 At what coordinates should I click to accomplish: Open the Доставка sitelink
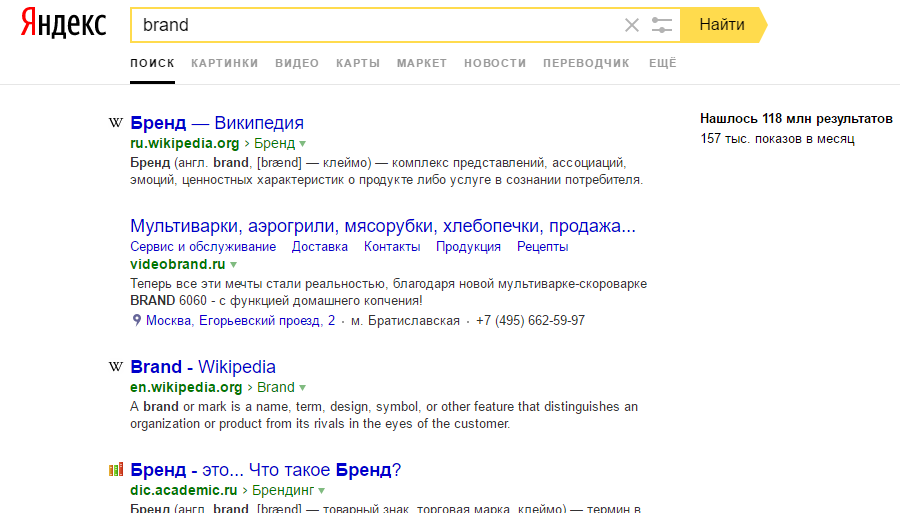point(320,247)
